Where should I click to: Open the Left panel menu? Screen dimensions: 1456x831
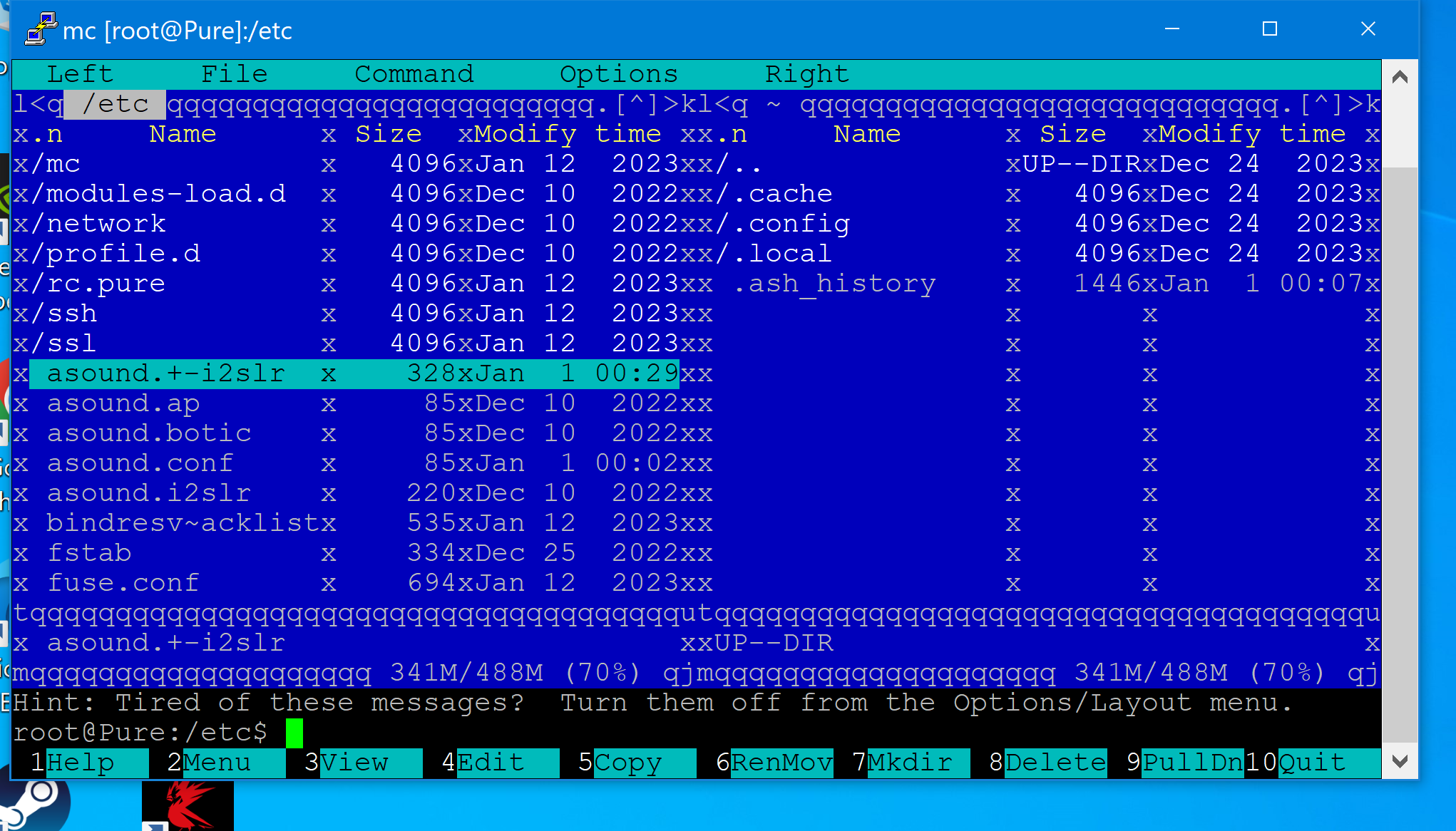point(80,74)
